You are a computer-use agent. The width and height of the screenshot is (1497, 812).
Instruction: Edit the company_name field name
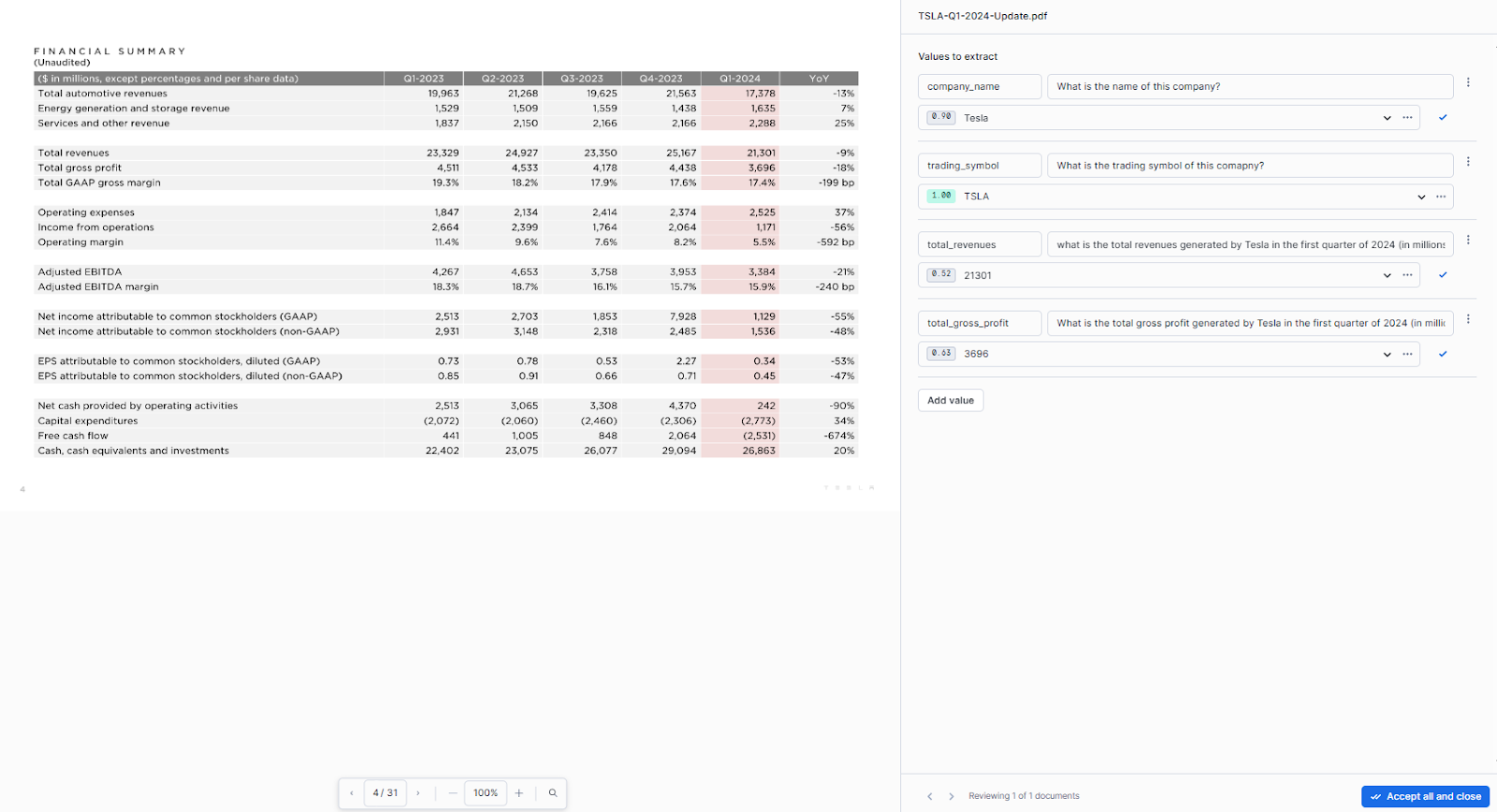[980, 86]
